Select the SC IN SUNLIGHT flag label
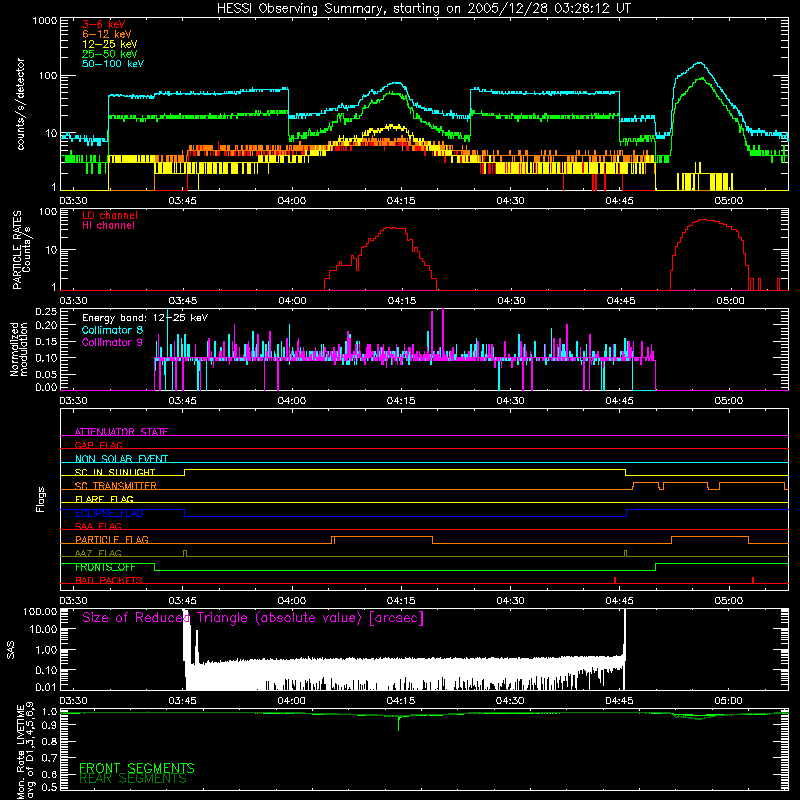The width and height of the screenshot is (800, 800). coord(115,472)
